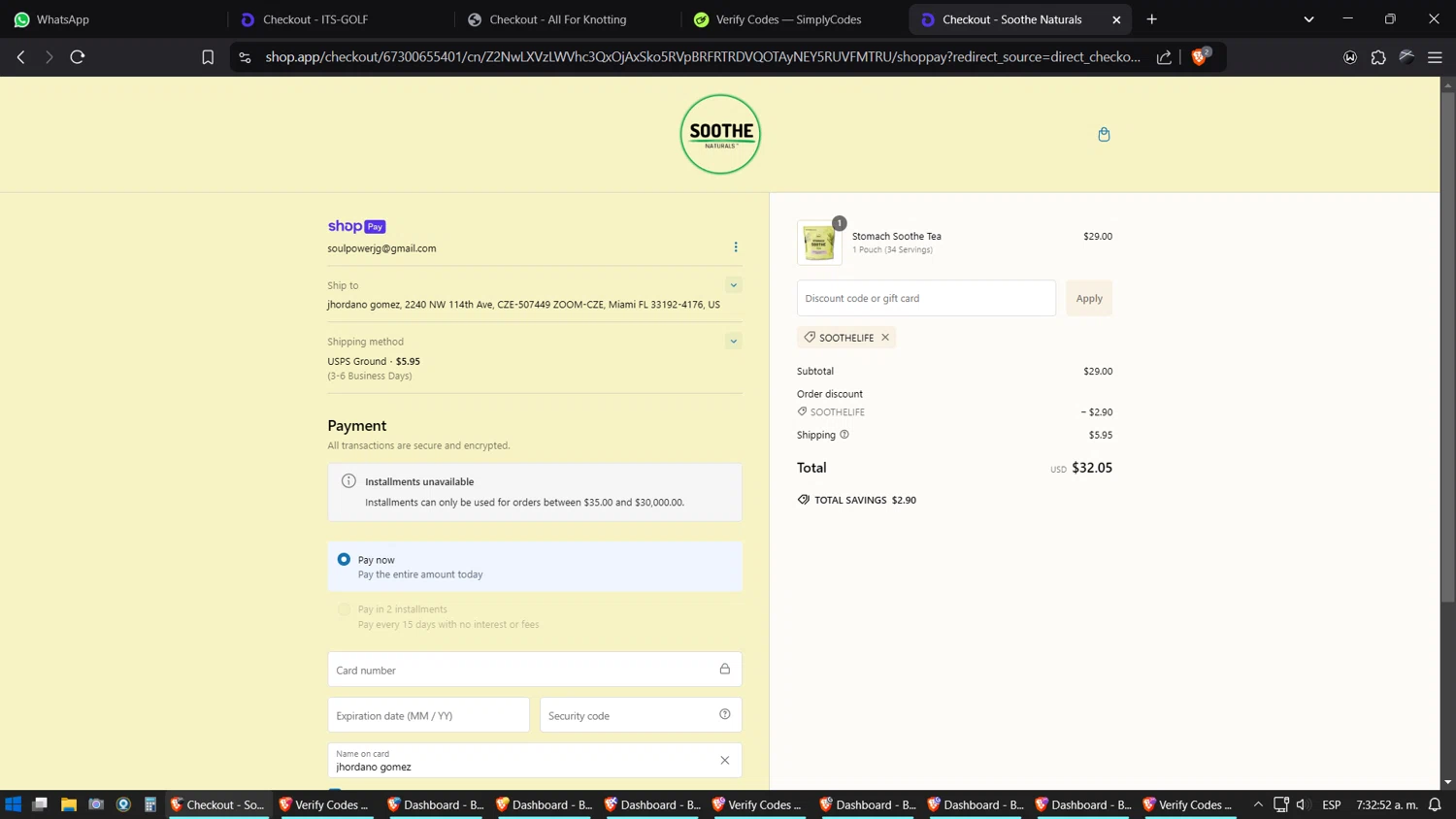The width and height of the screenshot is (1456, 819).
Task: Open the Windows notifications center
Action: (x=1435, y=804)
